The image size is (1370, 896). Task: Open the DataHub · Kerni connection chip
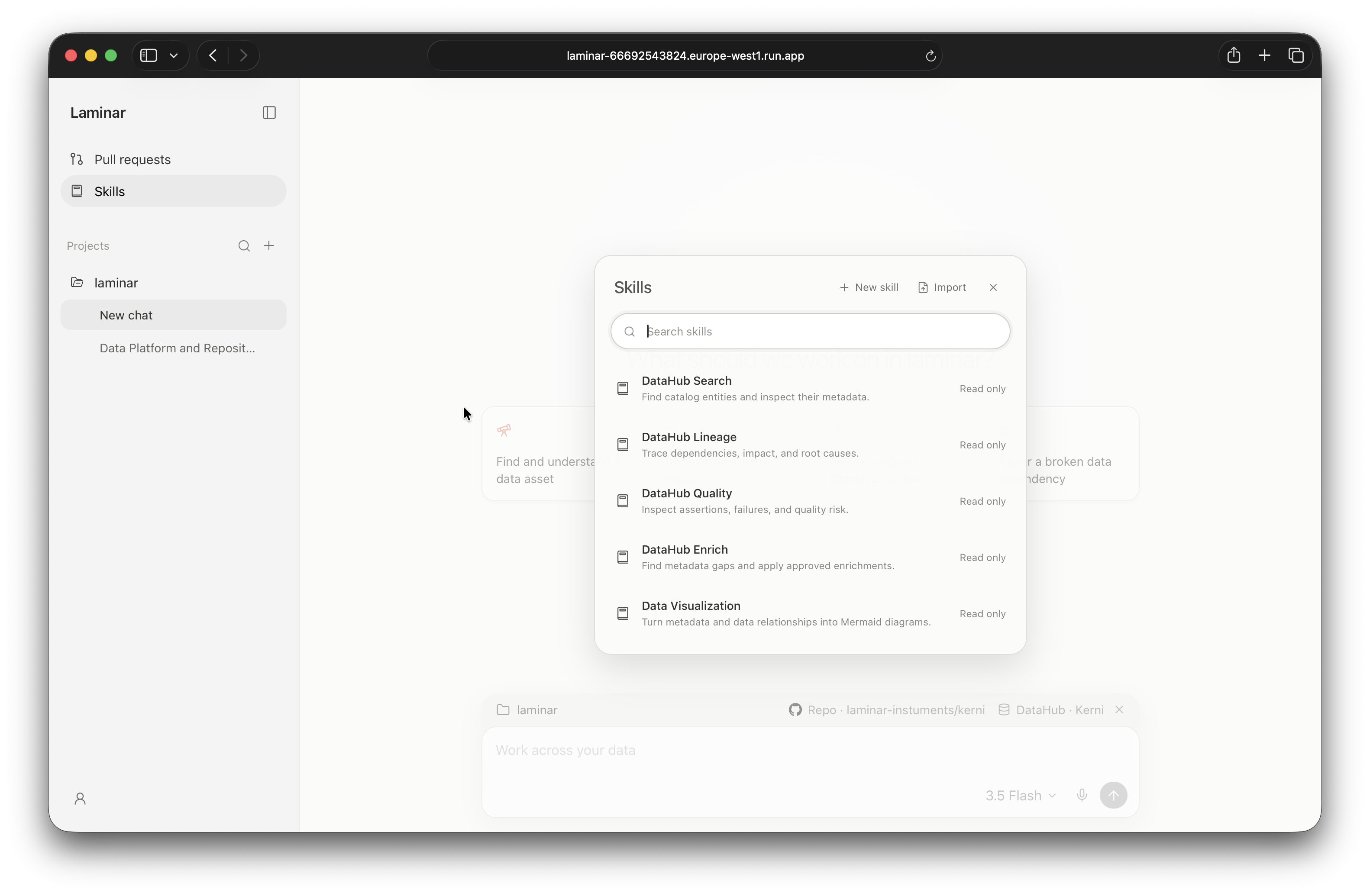[1050, 710]
